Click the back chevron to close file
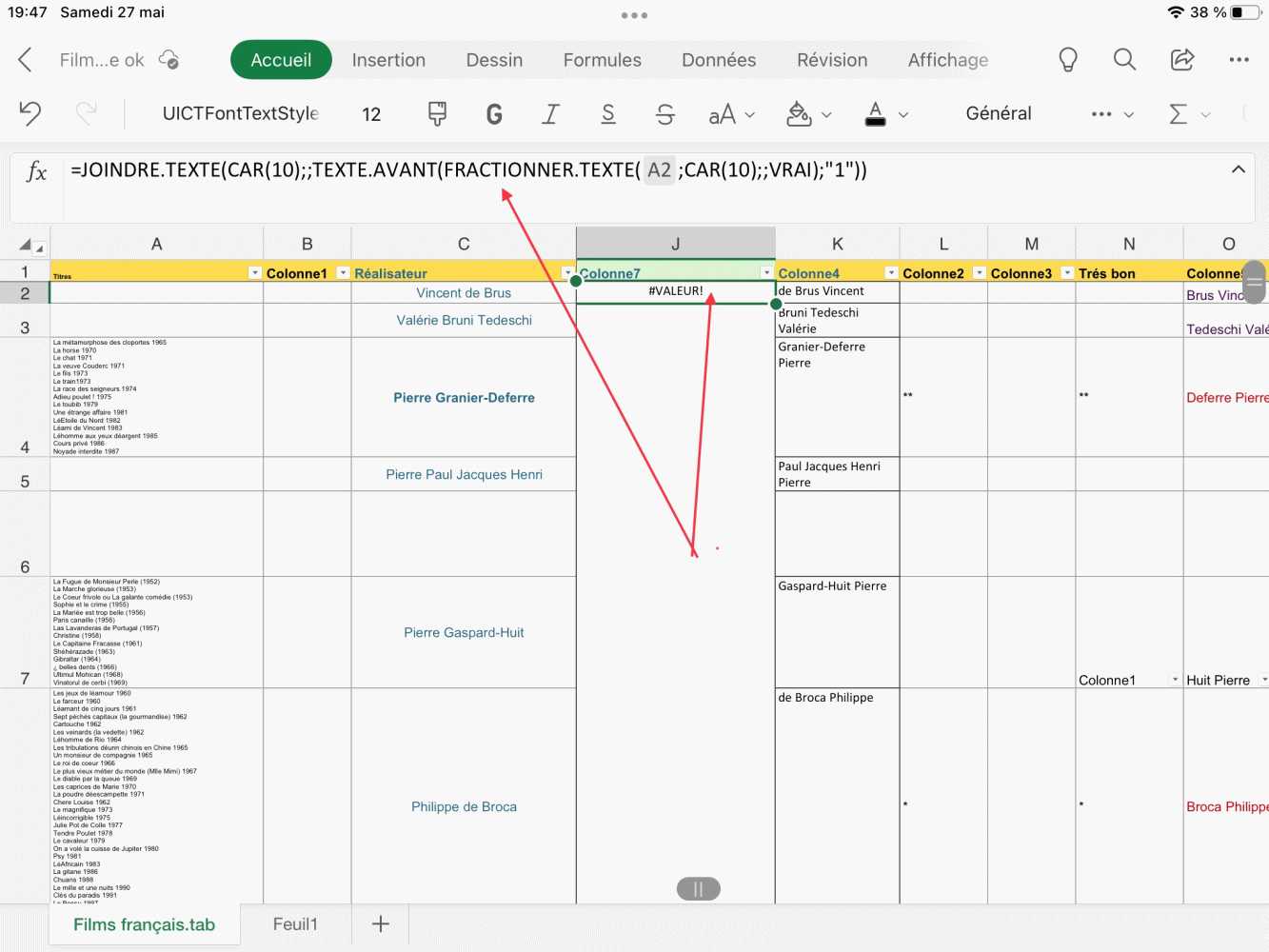The width and height of the screenshot is (1269, 952). (26, 60)
